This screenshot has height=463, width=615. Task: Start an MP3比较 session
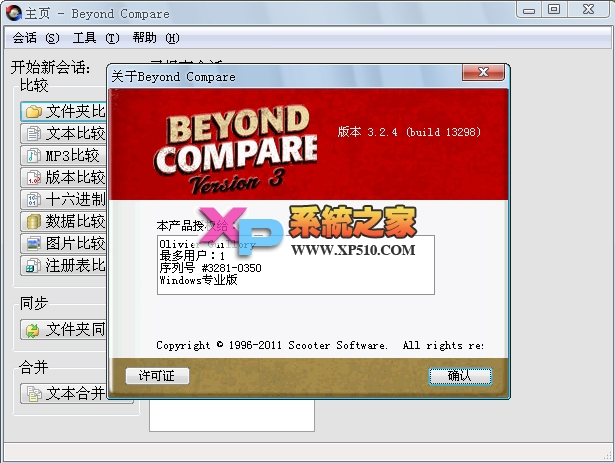tap(64, 156)
